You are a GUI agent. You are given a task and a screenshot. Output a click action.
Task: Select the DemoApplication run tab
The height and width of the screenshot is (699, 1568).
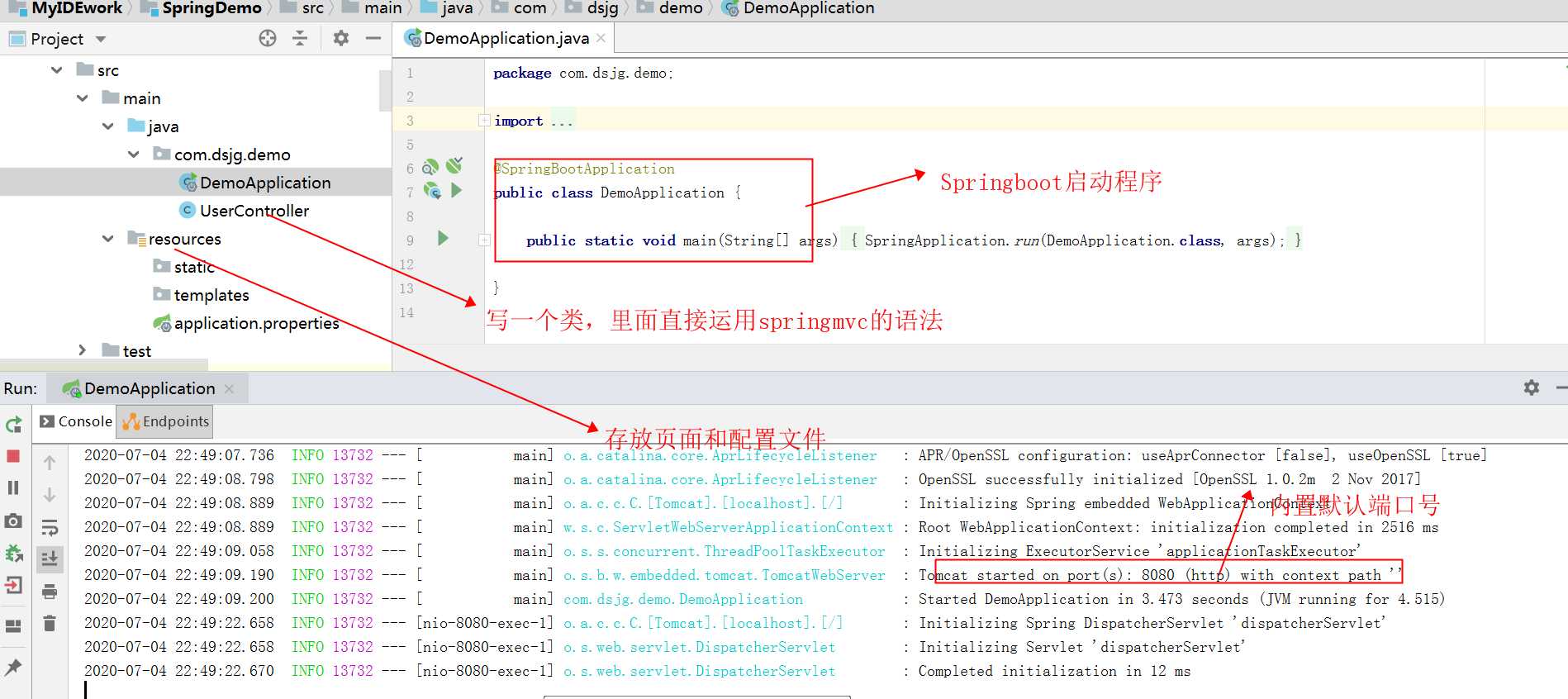tap(149, 388)
